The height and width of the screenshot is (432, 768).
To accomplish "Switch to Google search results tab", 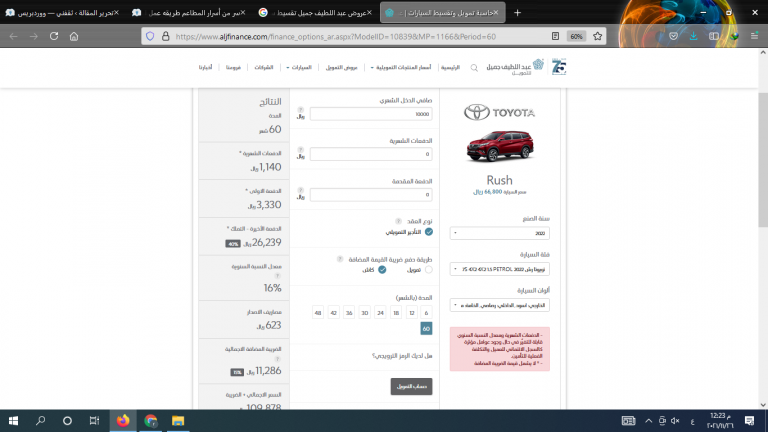I will click(315, 13).
